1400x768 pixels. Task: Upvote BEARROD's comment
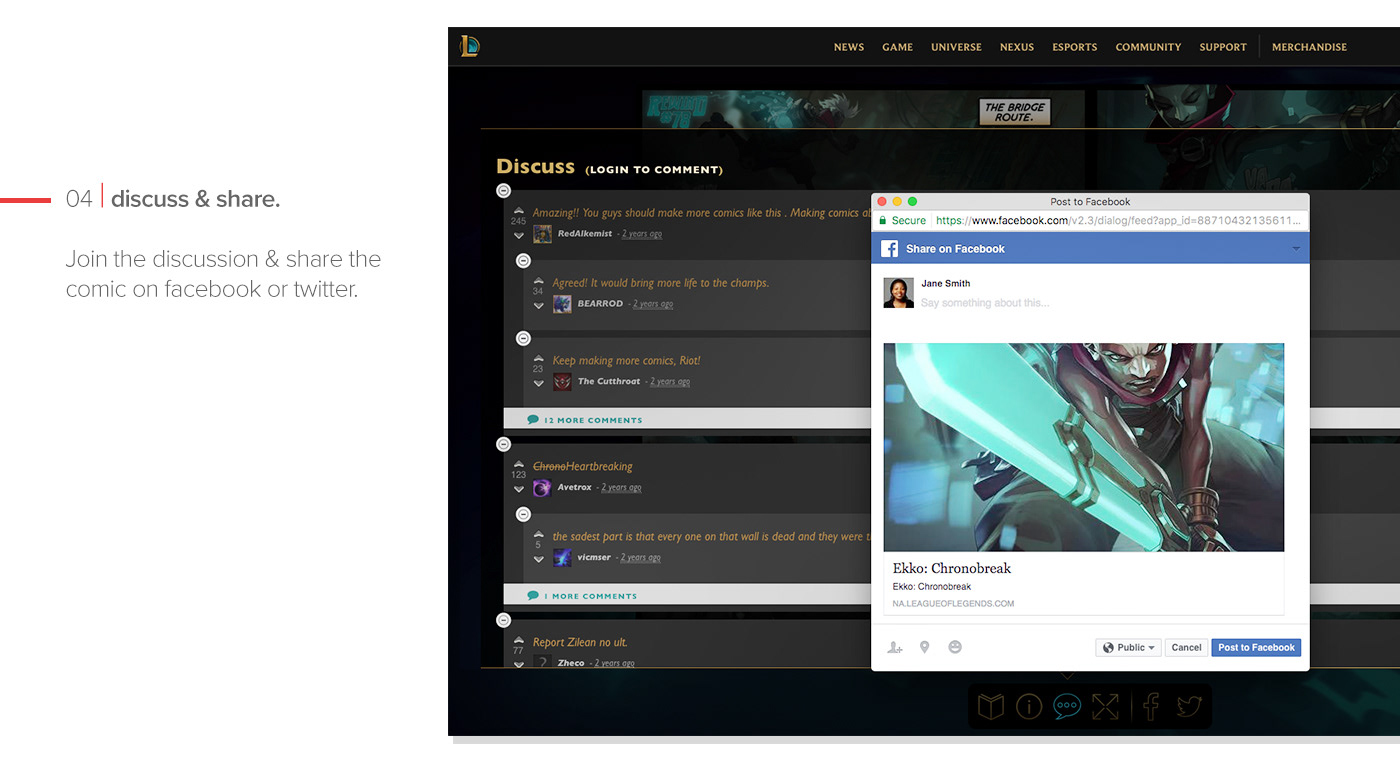pyautogui.click(x=538, y=281)
